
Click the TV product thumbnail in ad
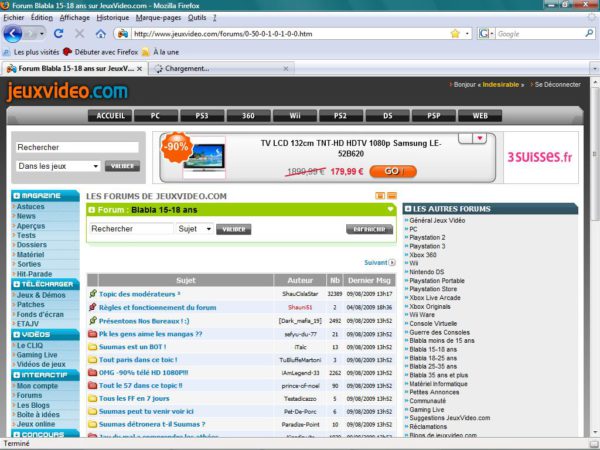tap(204, 157)
